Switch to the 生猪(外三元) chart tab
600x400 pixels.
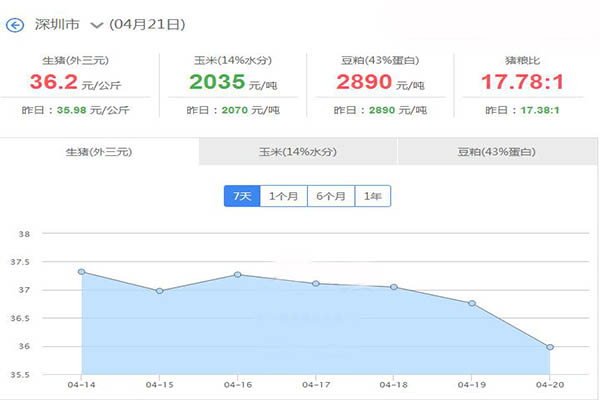click(x=99, y=153)
